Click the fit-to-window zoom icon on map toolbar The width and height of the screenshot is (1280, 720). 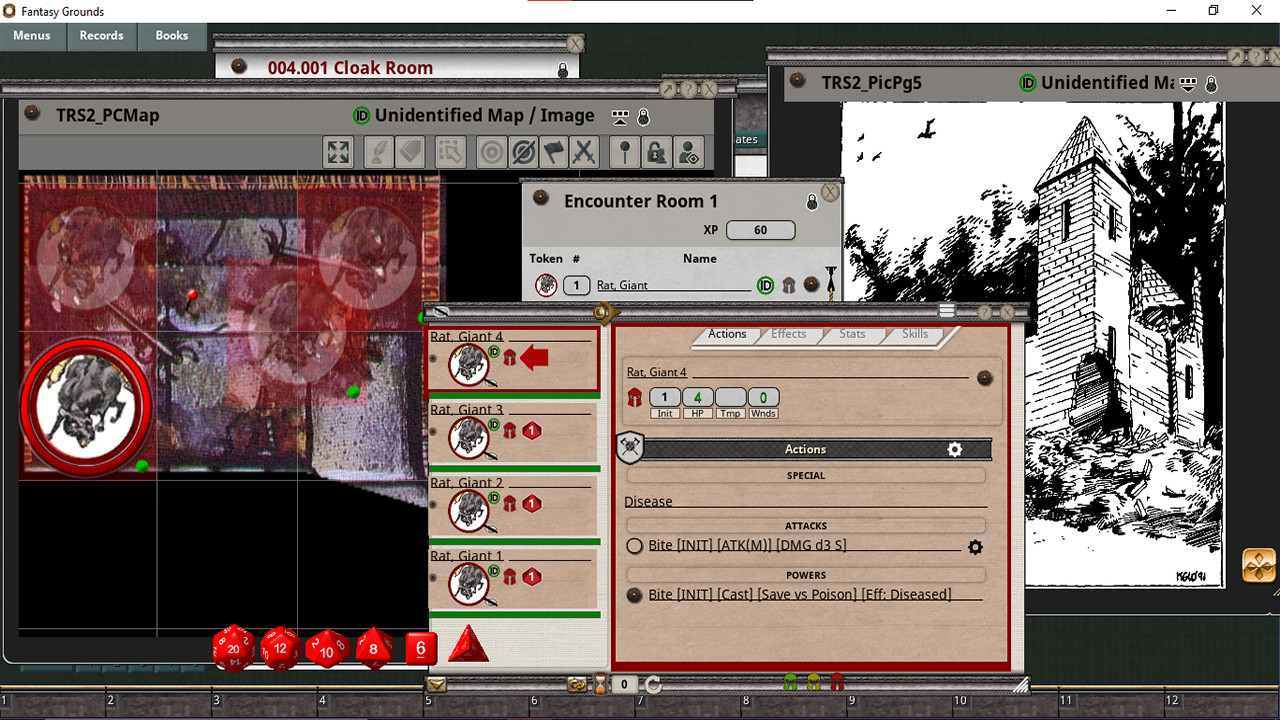click(x=339, y=152)
